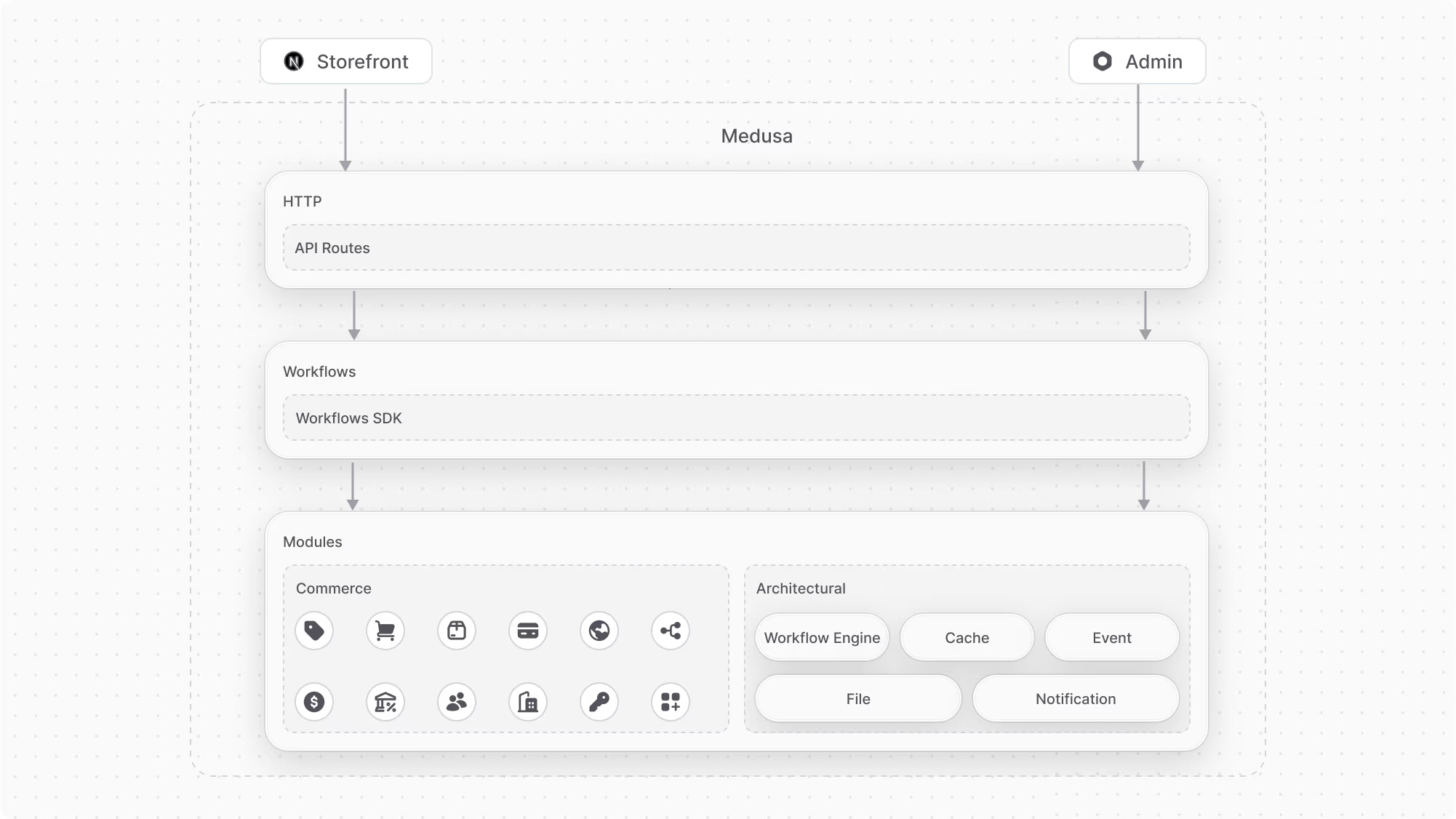Viewport: 1456px width, 819px height.
Task: Select the customers/users commerce icon
Action: 456,702
